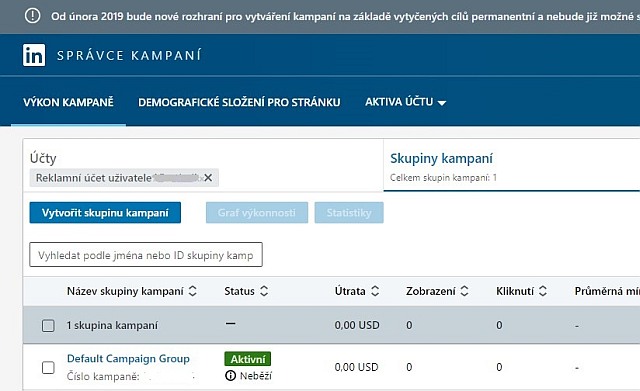640x391 pixels.
Task: Sort by Kliknutí column arrows
Action: point(542,291)
